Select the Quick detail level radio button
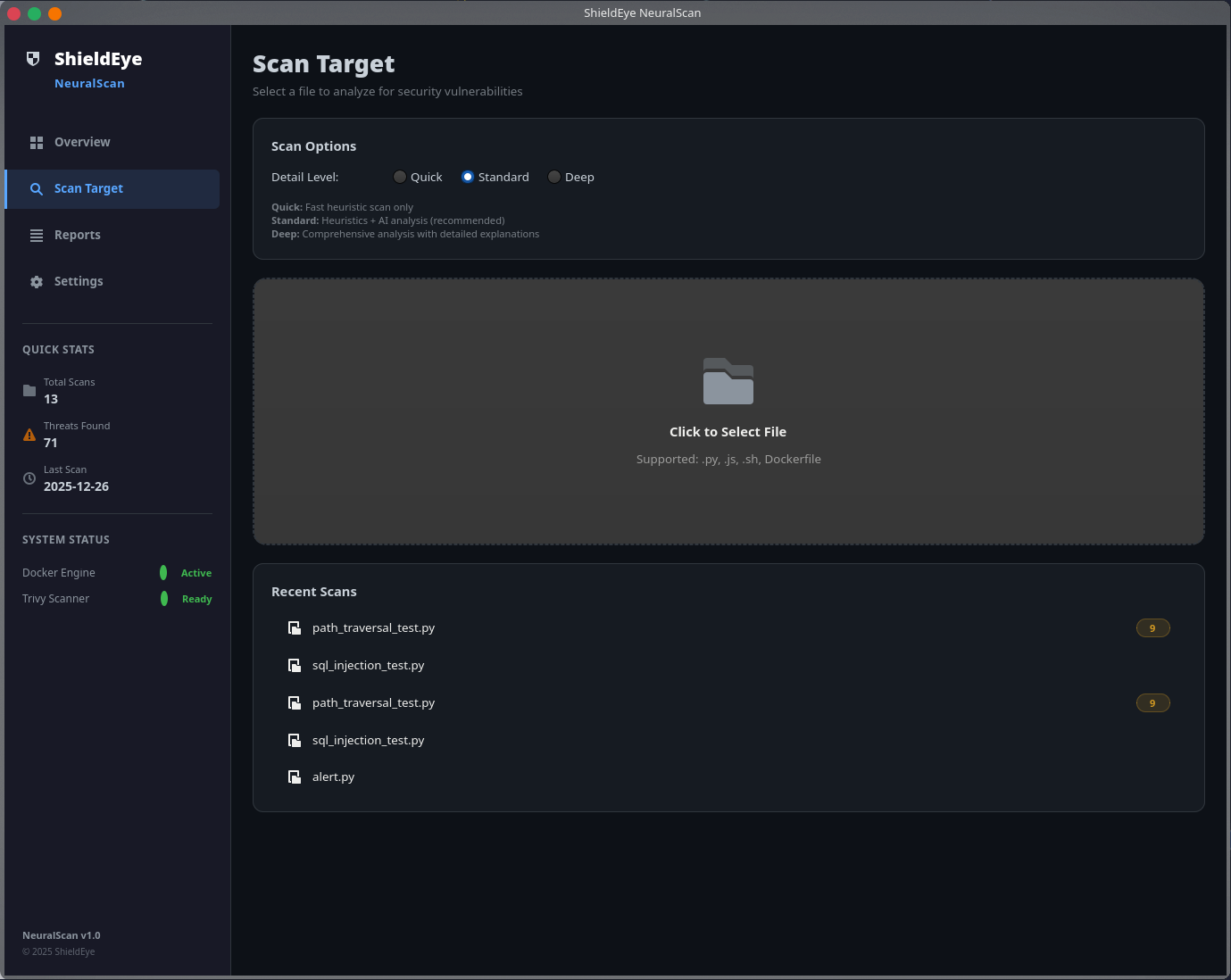The height and width of the screenshot is (980, 1231). click(x=400, y=177)
